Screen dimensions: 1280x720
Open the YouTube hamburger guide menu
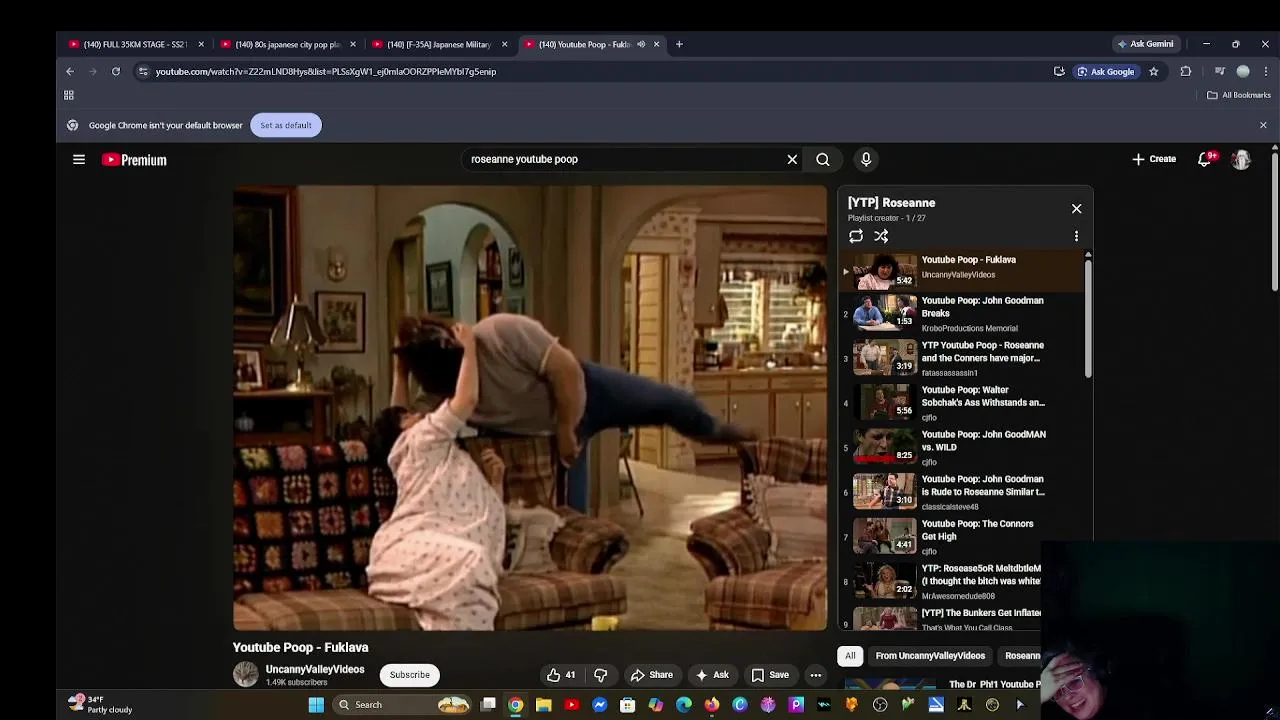coord(79,159)
